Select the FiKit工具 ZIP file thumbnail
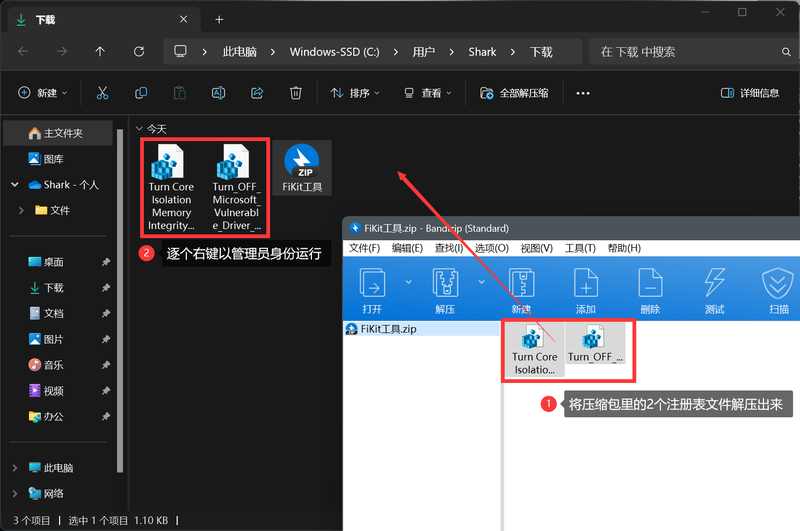The width and height of the screenshot is (800, 531). 301,167
